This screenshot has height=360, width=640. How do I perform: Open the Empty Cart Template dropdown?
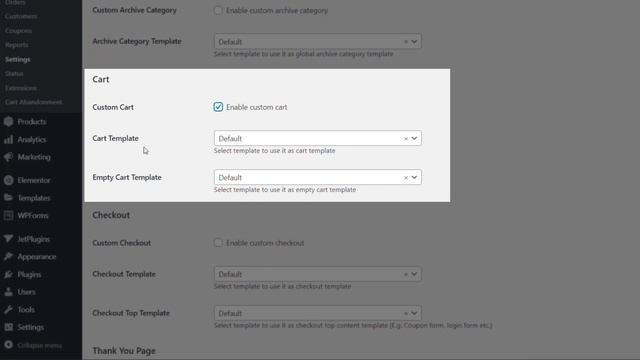pos(318,178)
